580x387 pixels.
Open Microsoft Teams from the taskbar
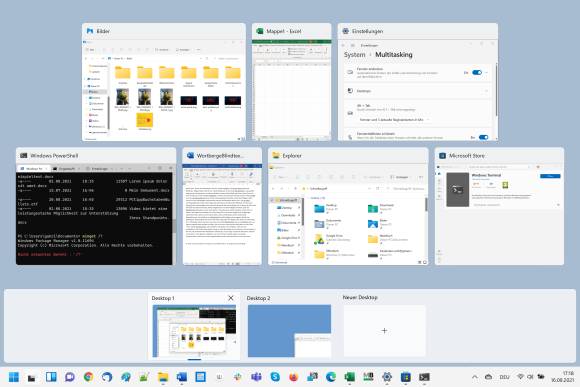[256, 377]
